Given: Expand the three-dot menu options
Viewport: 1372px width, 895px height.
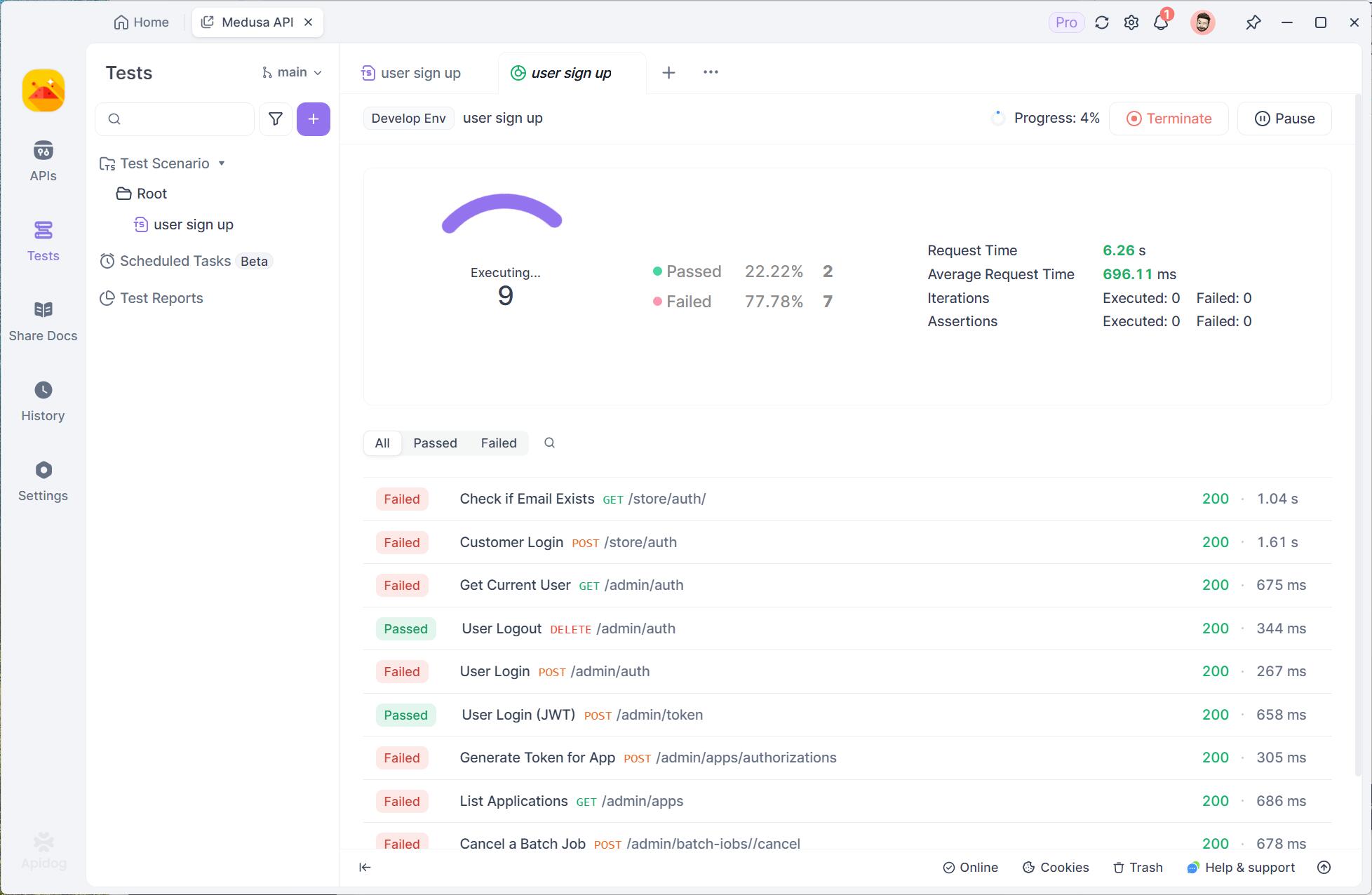Looking at the screenshot, I should click(711, 71).
